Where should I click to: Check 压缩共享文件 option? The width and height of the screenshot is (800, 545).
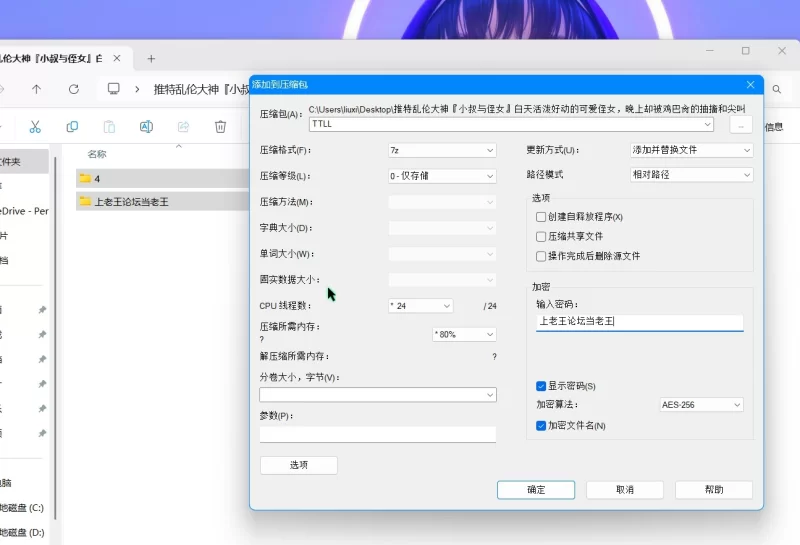tap(541, 236)
